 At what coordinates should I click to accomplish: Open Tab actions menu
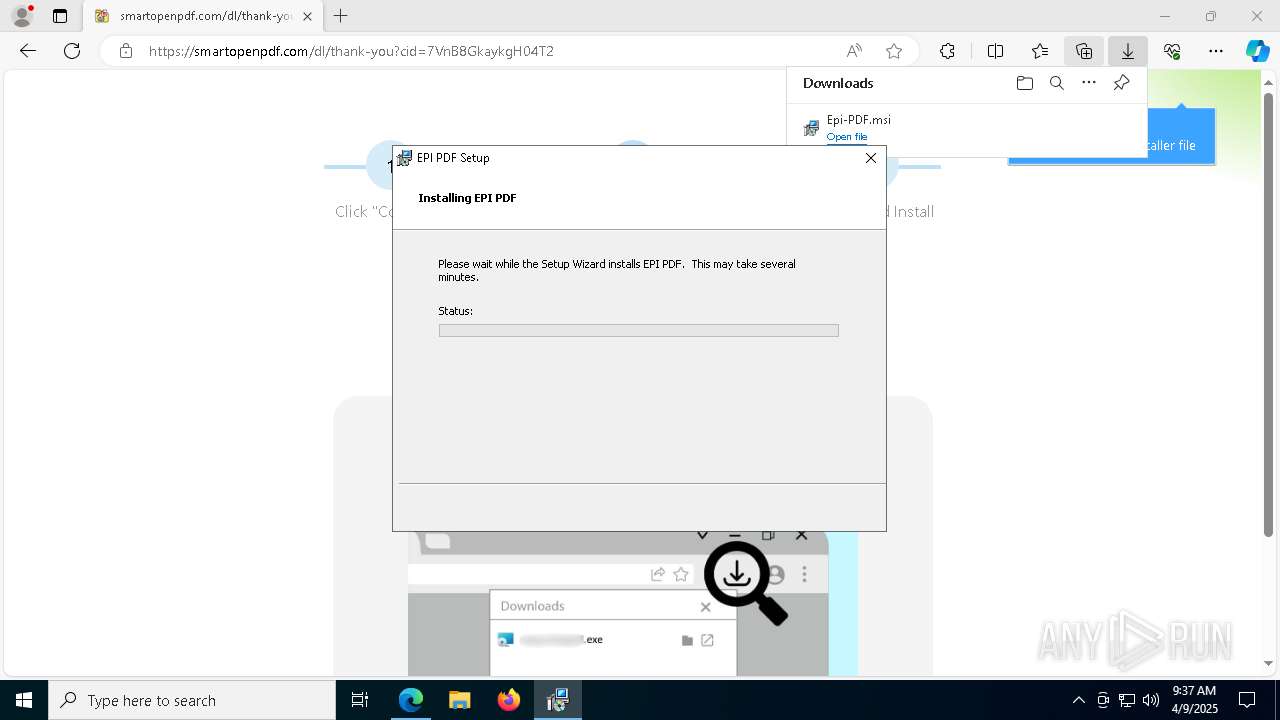[60, 16]
